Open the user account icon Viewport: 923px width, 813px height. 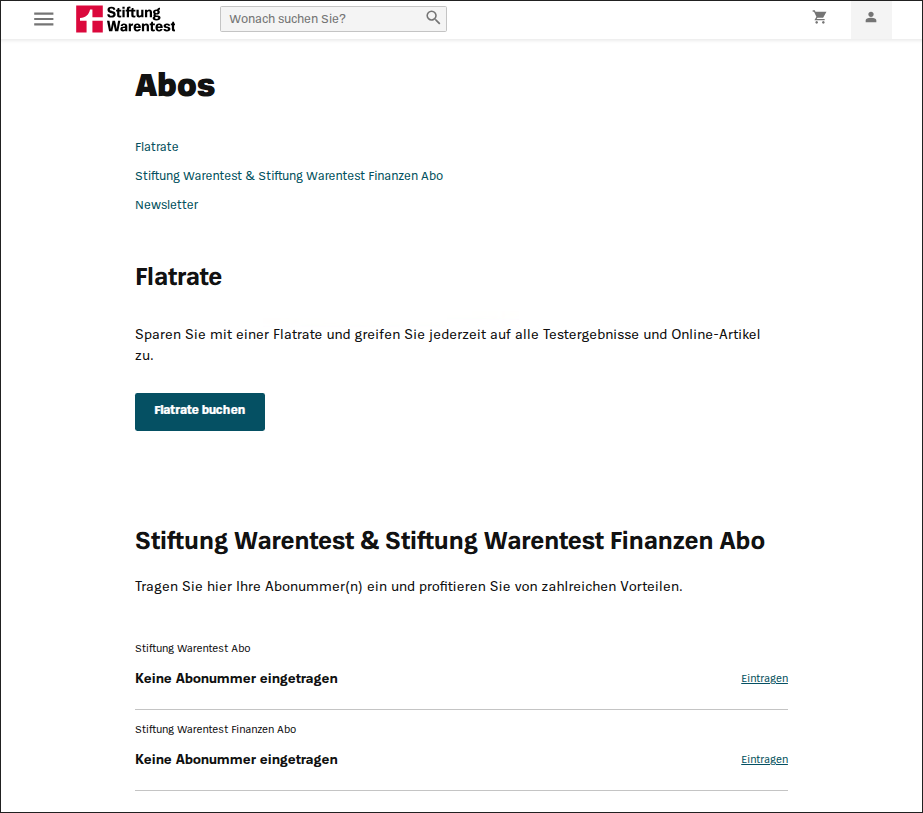[871, 18]
